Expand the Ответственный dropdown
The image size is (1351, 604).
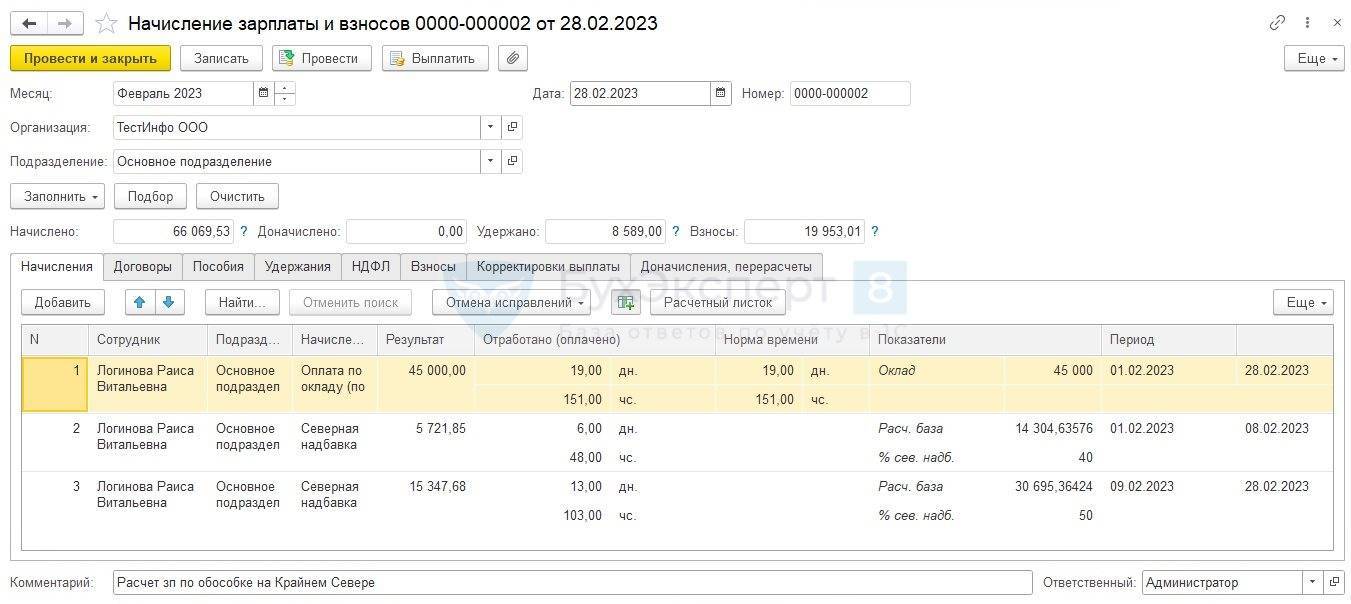click(x=1311, y=582)
